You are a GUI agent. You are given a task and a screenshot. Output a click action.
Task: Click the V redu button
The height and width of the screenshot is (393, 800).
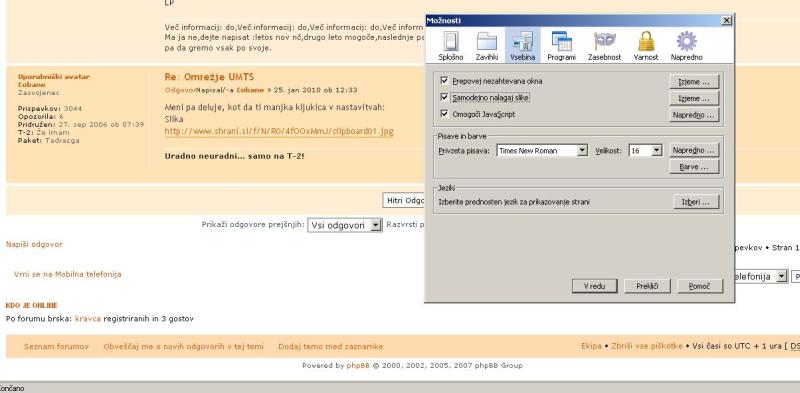(594, 286)
